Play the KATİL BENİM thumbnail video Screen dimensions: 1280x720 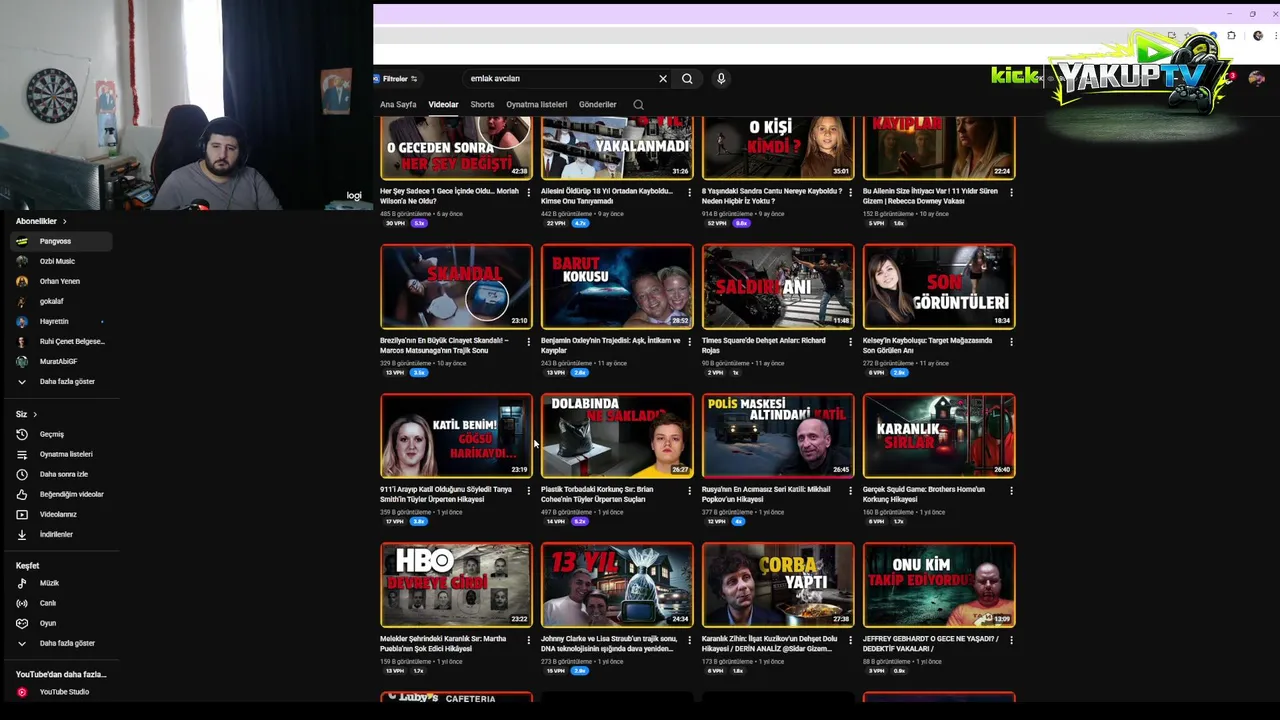456,436
